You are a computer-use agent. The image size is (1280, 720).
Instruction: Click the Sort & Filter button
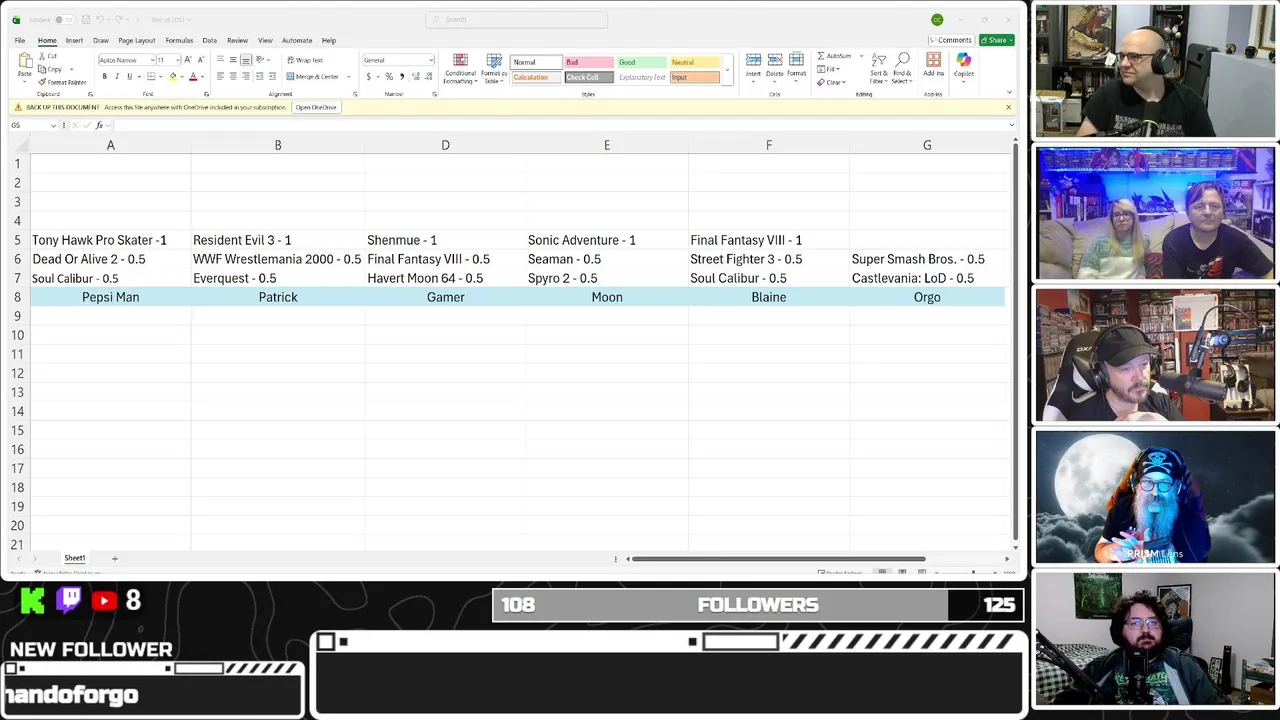pos(878,66)
